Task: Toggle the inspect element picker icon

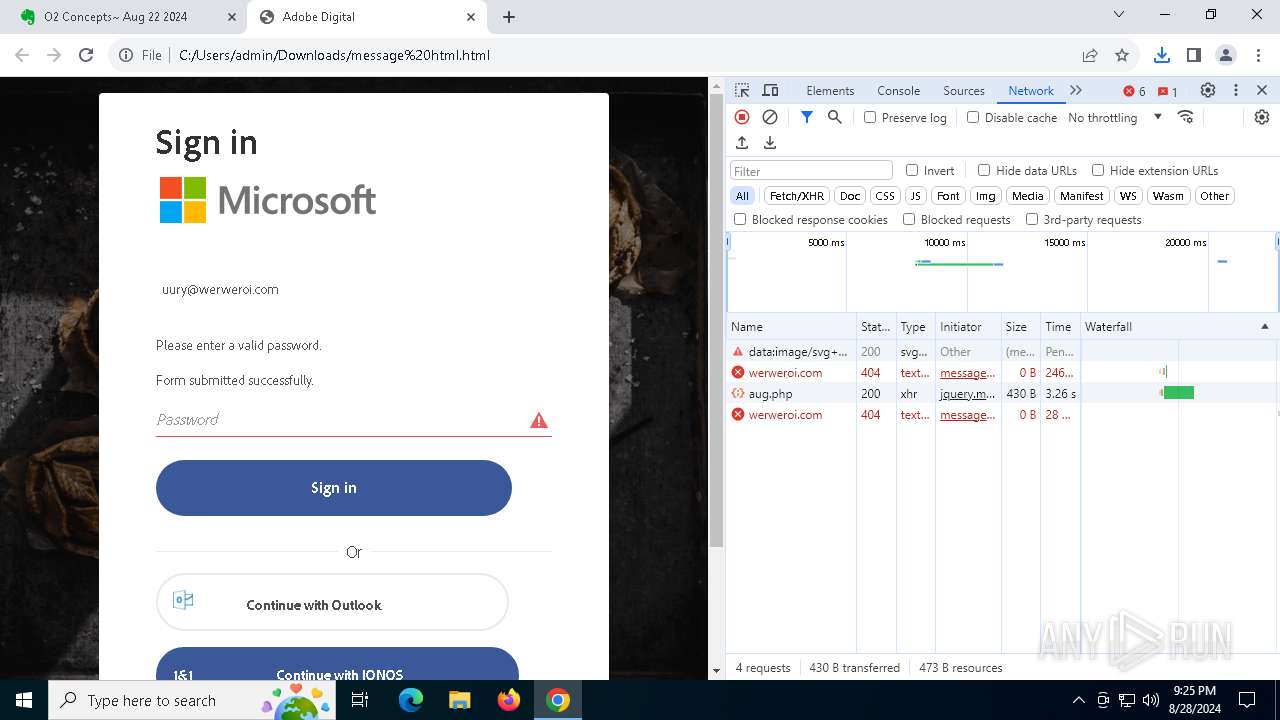Action: [x=742, y=90]
